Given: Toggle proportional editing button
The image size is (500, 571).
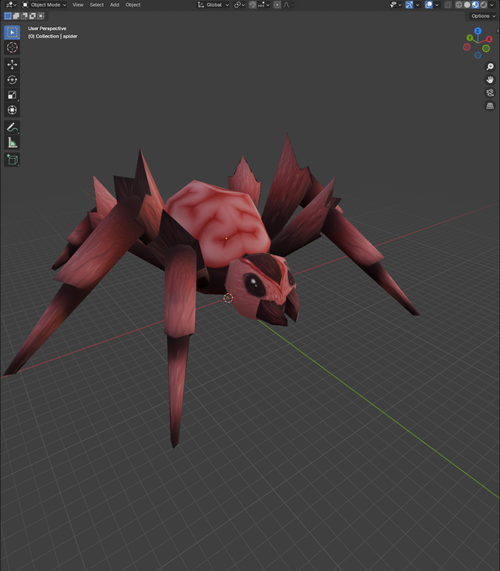Looking at the screenshot, I should point(277,5).
